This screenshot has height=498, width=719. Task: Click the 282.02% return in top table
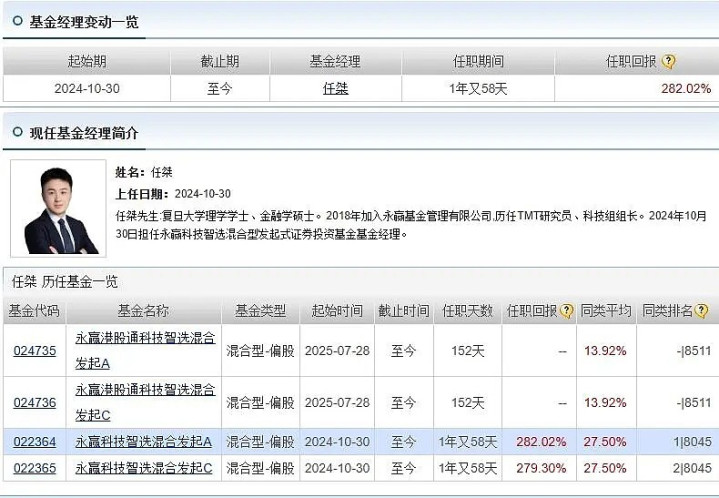[x=686, y=89]
